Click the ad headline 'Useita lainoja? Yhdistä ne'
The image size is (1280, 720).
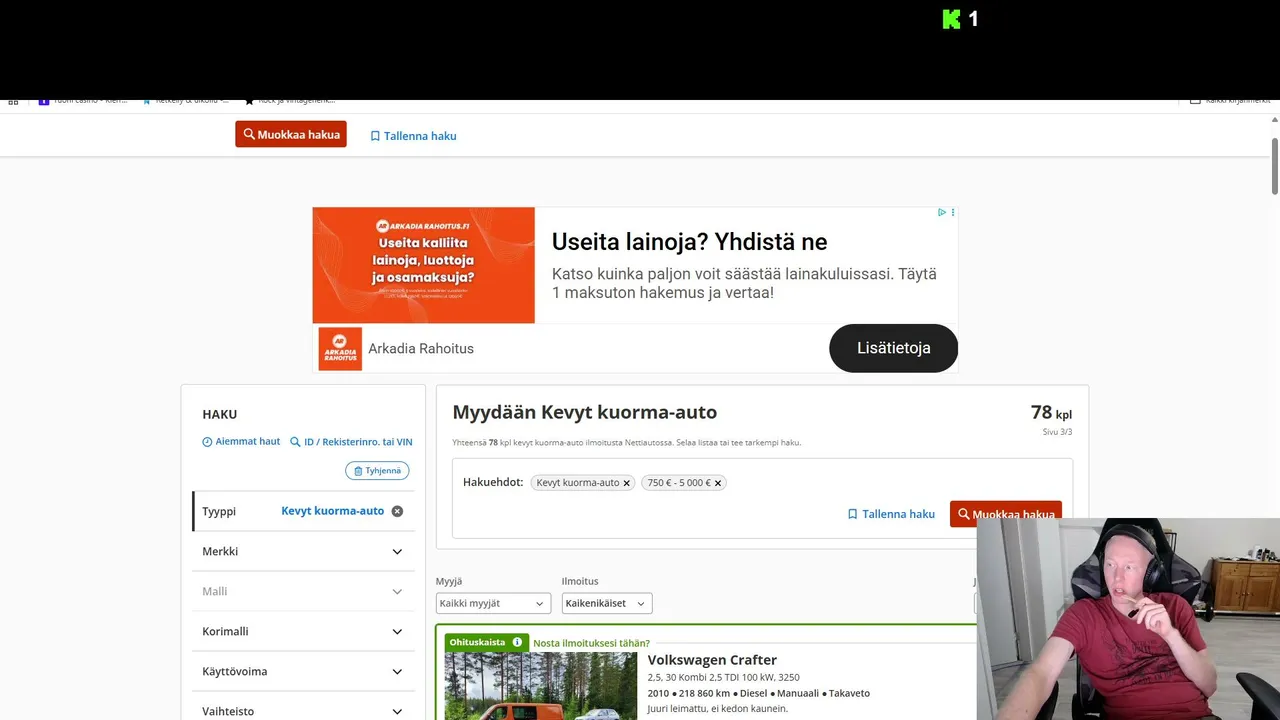[690, 242]
